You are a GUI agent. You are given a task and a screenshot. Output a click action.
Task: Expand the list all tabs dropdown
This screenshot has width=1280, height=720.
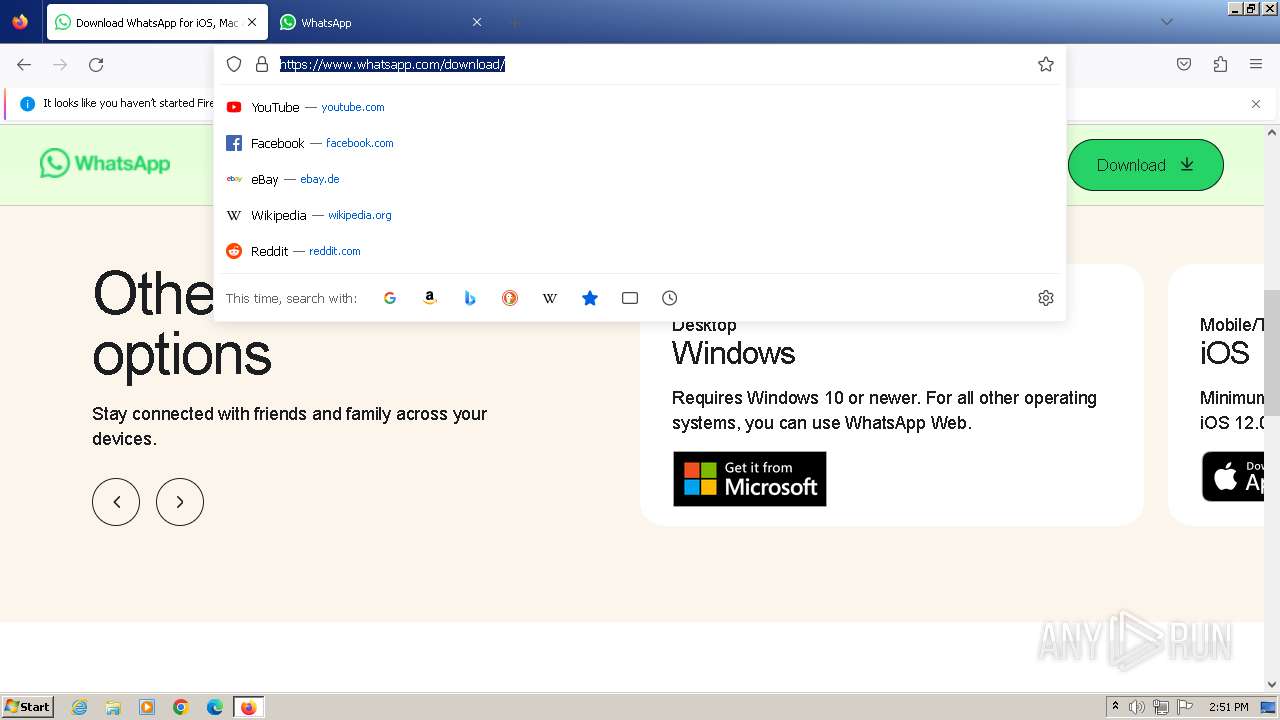point(1166,22)
